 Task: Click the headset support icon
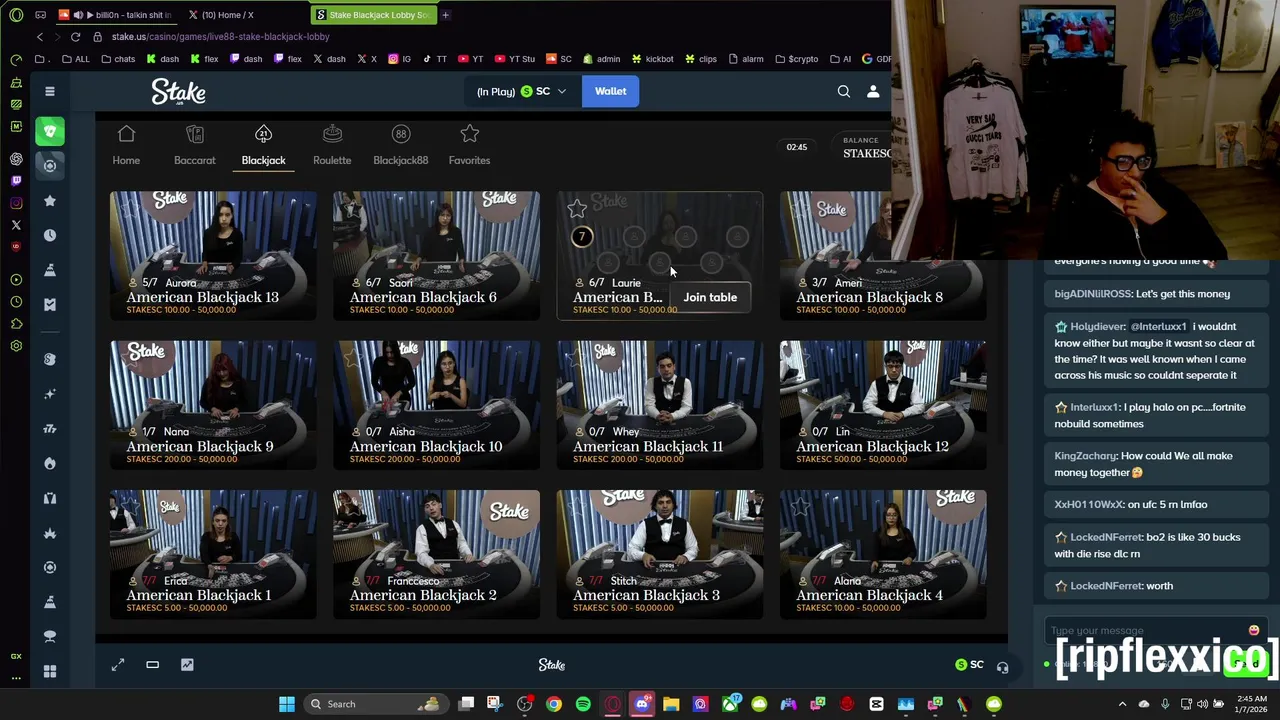(1002, 666)
